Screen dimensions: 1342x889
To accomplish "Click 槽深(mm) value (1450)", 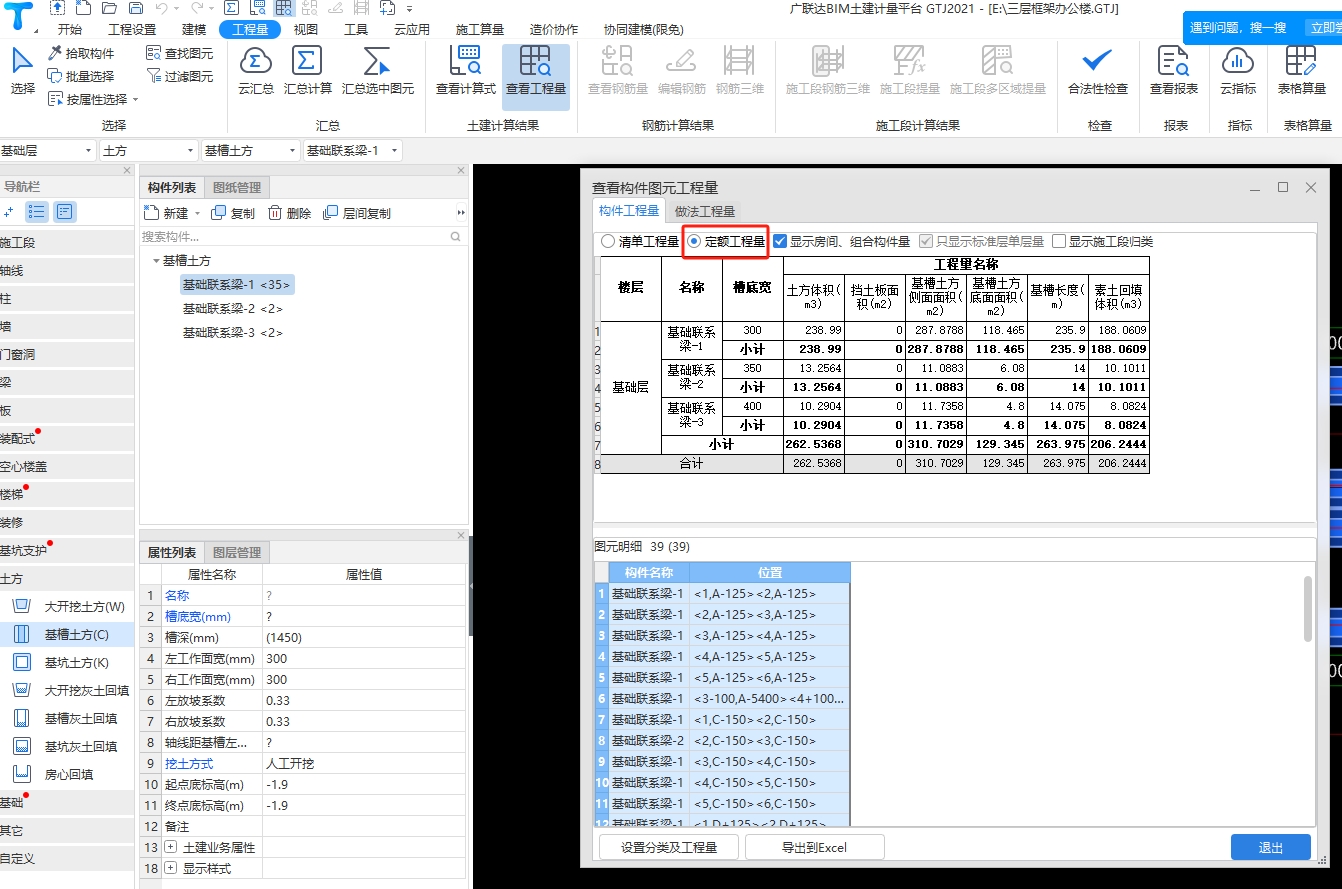I will click(x=364, y=637).
